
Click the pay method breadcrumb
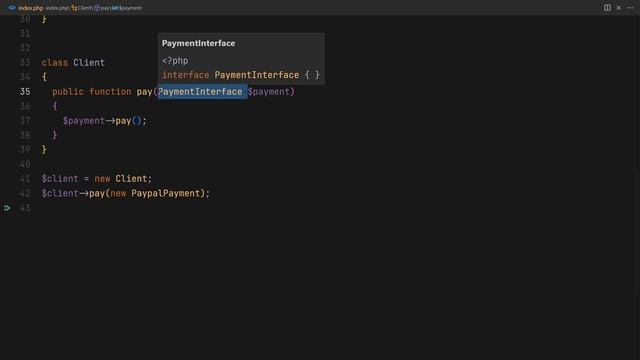click(x=102, y=8)
